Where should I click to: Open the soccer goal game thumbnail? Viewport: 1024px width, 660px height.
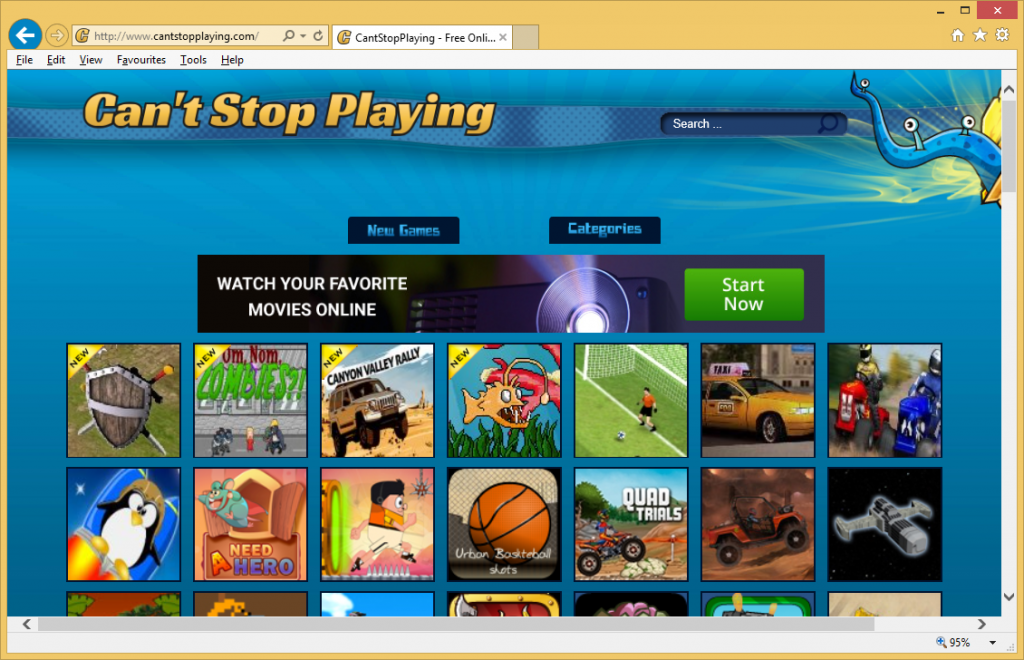[x=631, y=400]
